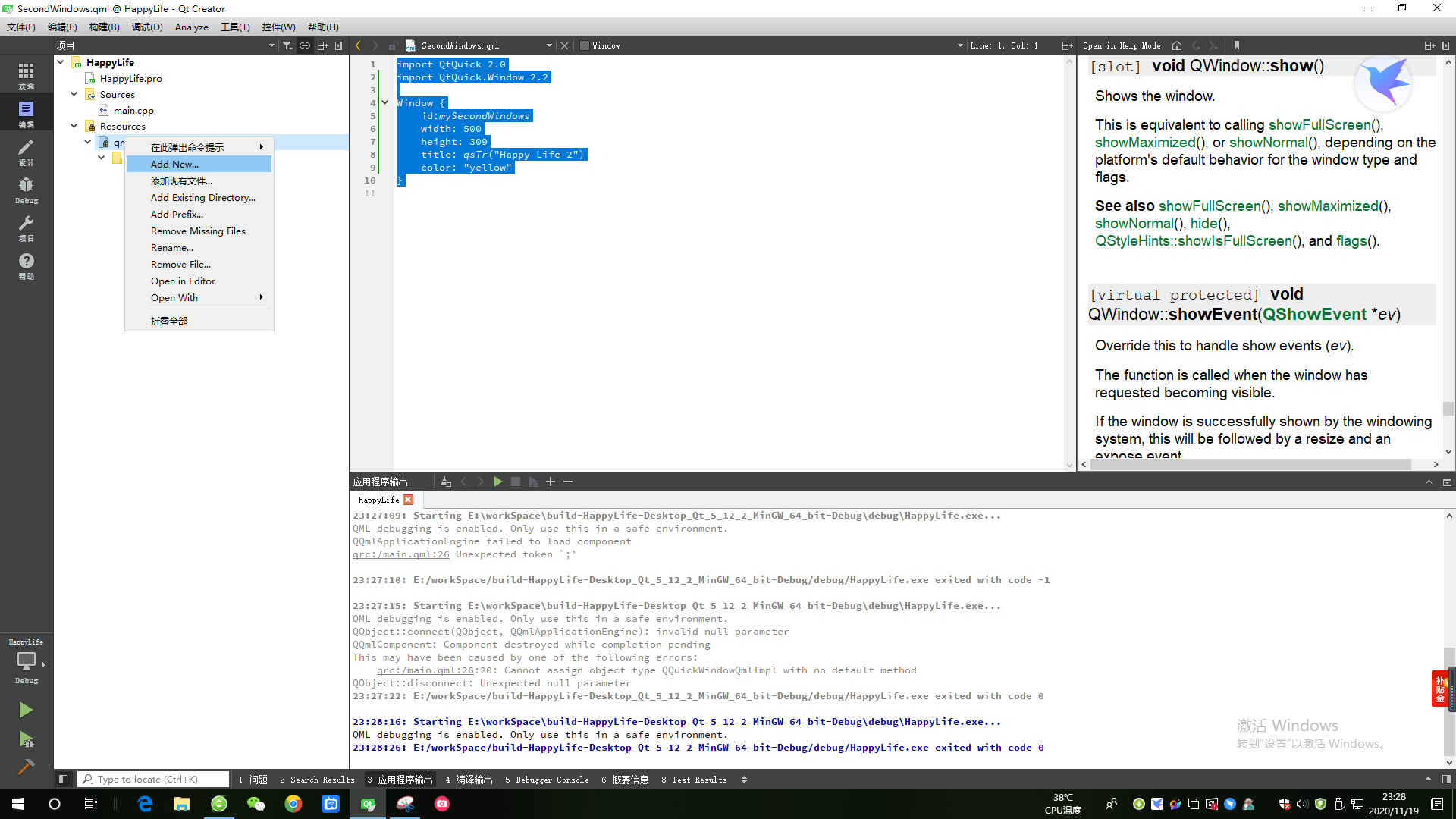This screenshot has width=1456, height=819.
Task: Select Add New... in context menu
Action: (x=174, y=164)
